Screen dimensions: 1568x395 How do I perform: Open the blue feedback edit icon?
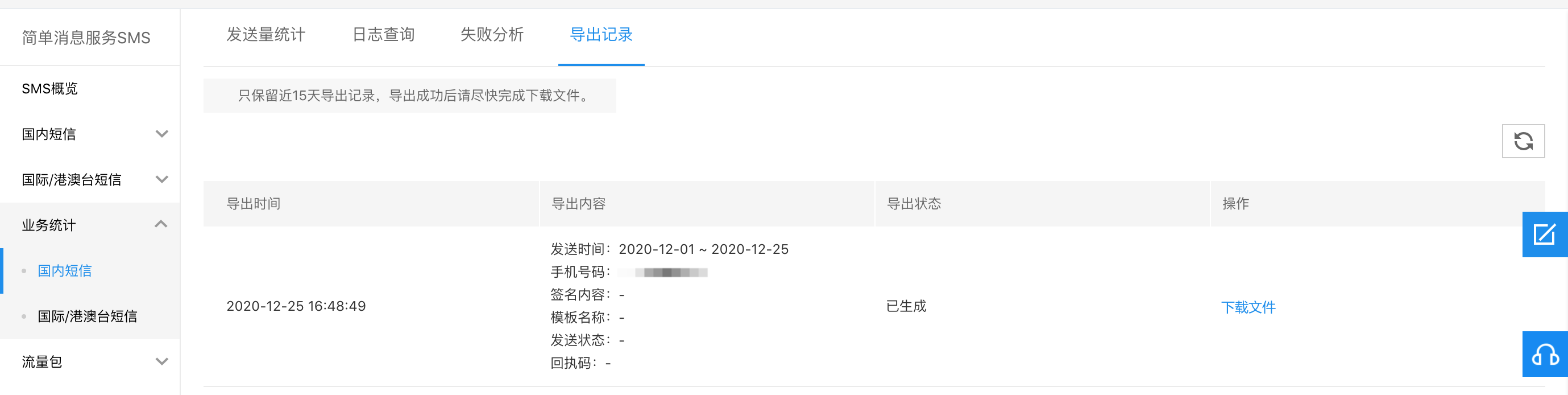(1545, 234)
